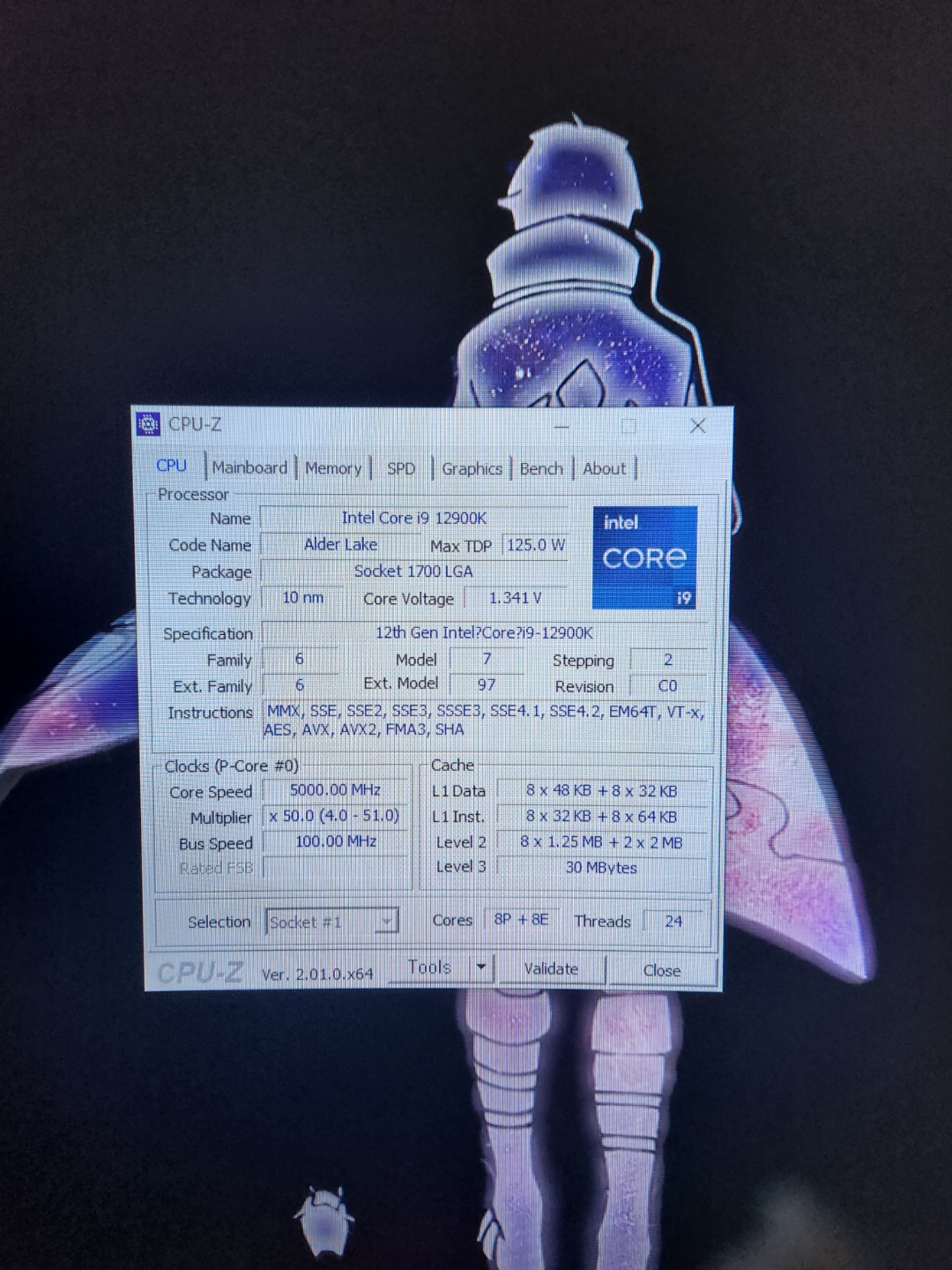
Task: Switch to the Mainboard tab
Action: (249, 467)
